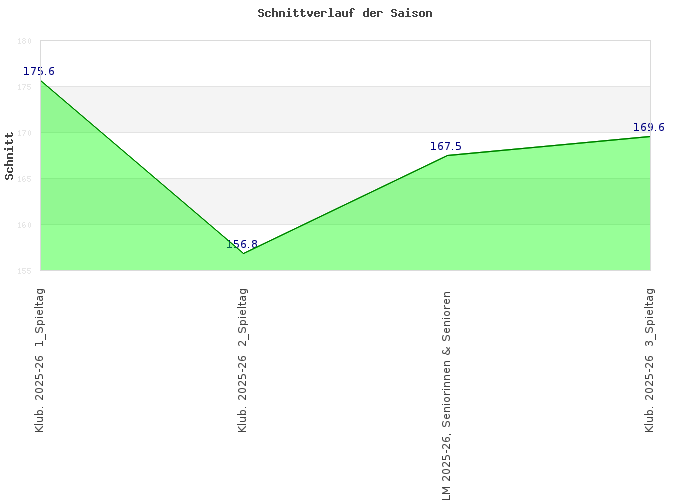Screen dimensions: 690x500
Task: Select the "Schnitt" y-axis label
Action: [x=10, y=156]
